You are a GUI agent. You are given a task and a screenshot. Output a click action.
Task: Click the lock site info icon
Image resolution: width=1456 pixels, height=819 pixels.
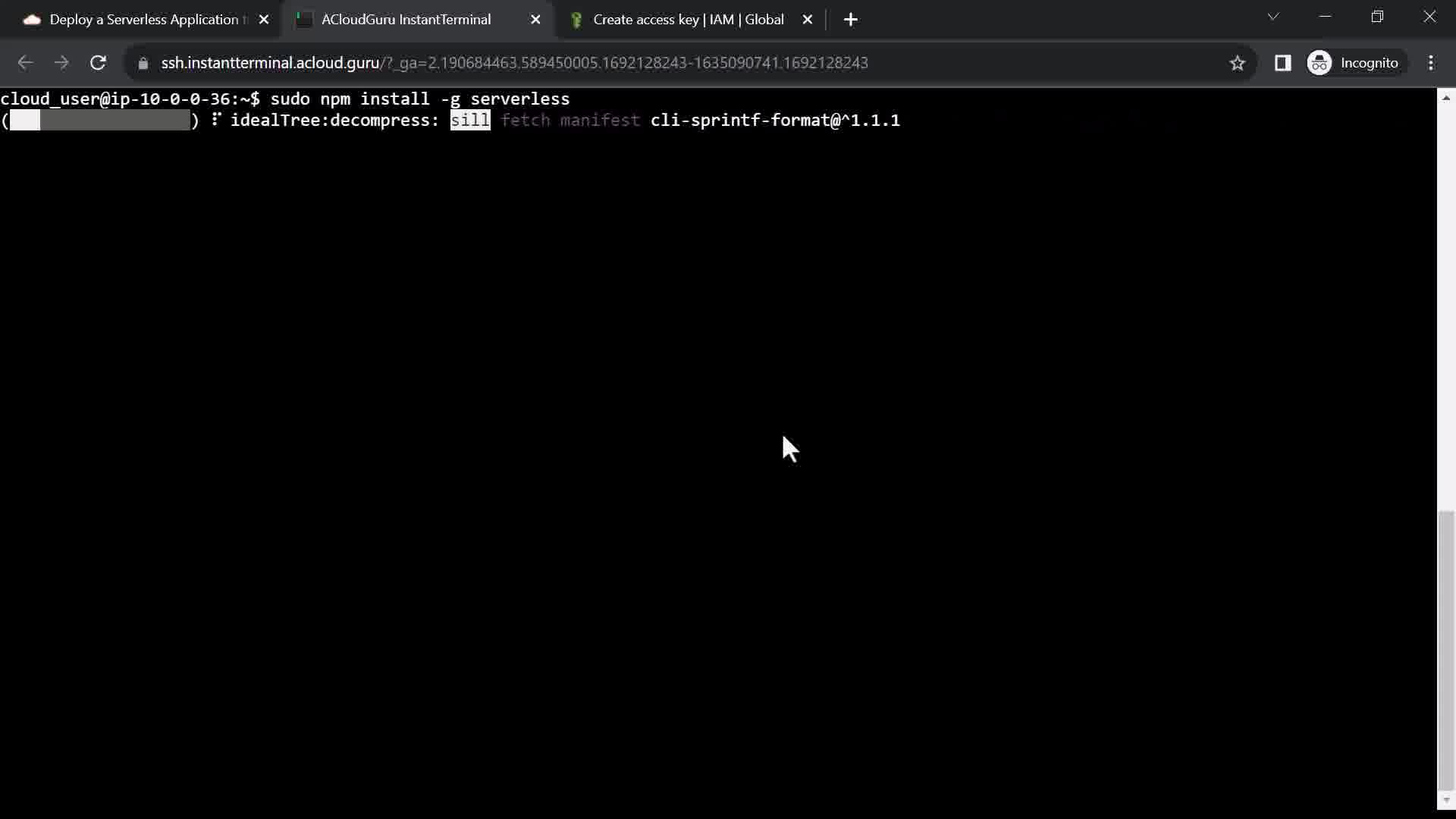[x=143, y=63]
